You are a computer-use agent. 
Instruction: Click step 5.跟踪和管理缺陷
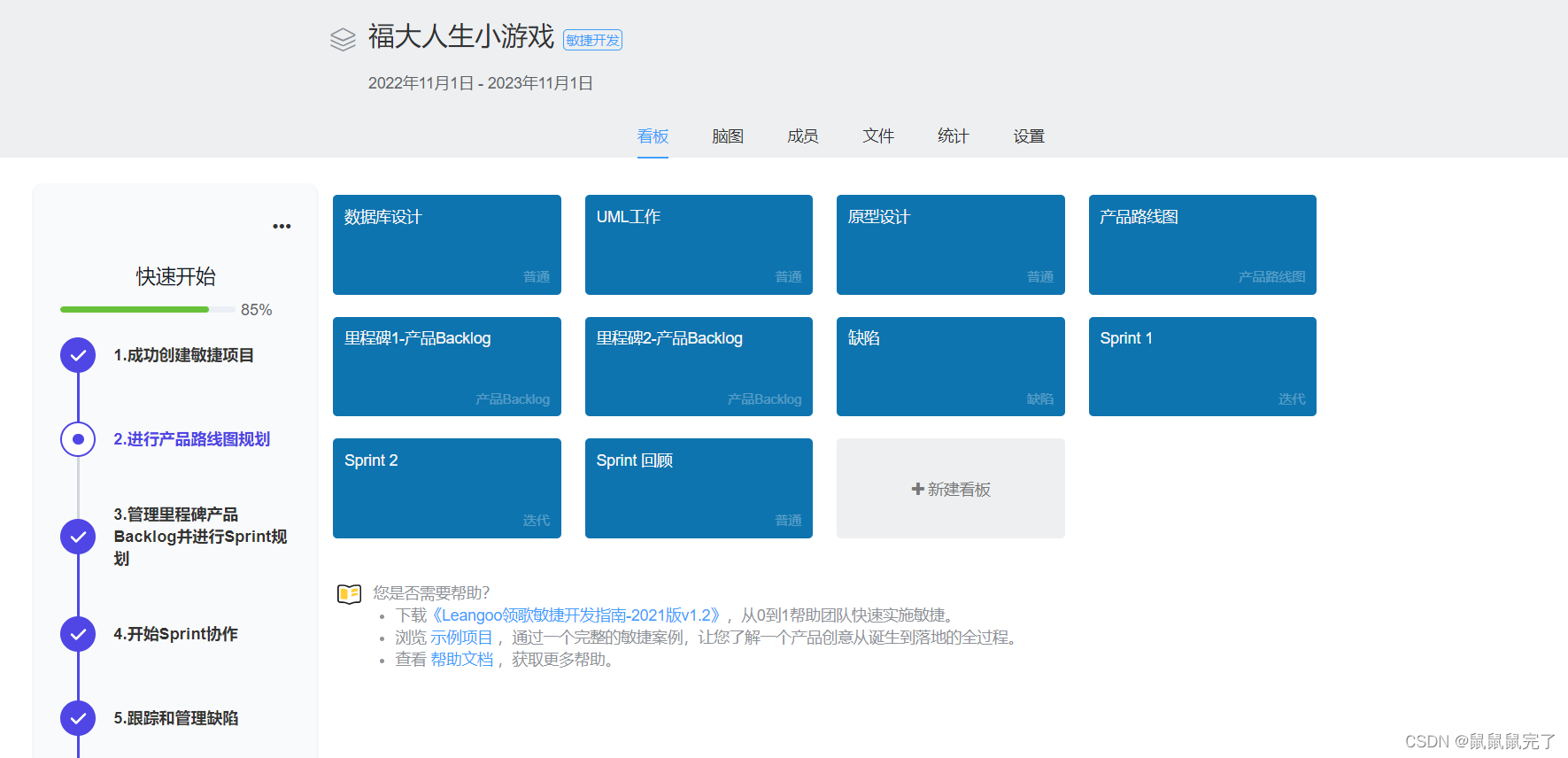pos(175,718)
